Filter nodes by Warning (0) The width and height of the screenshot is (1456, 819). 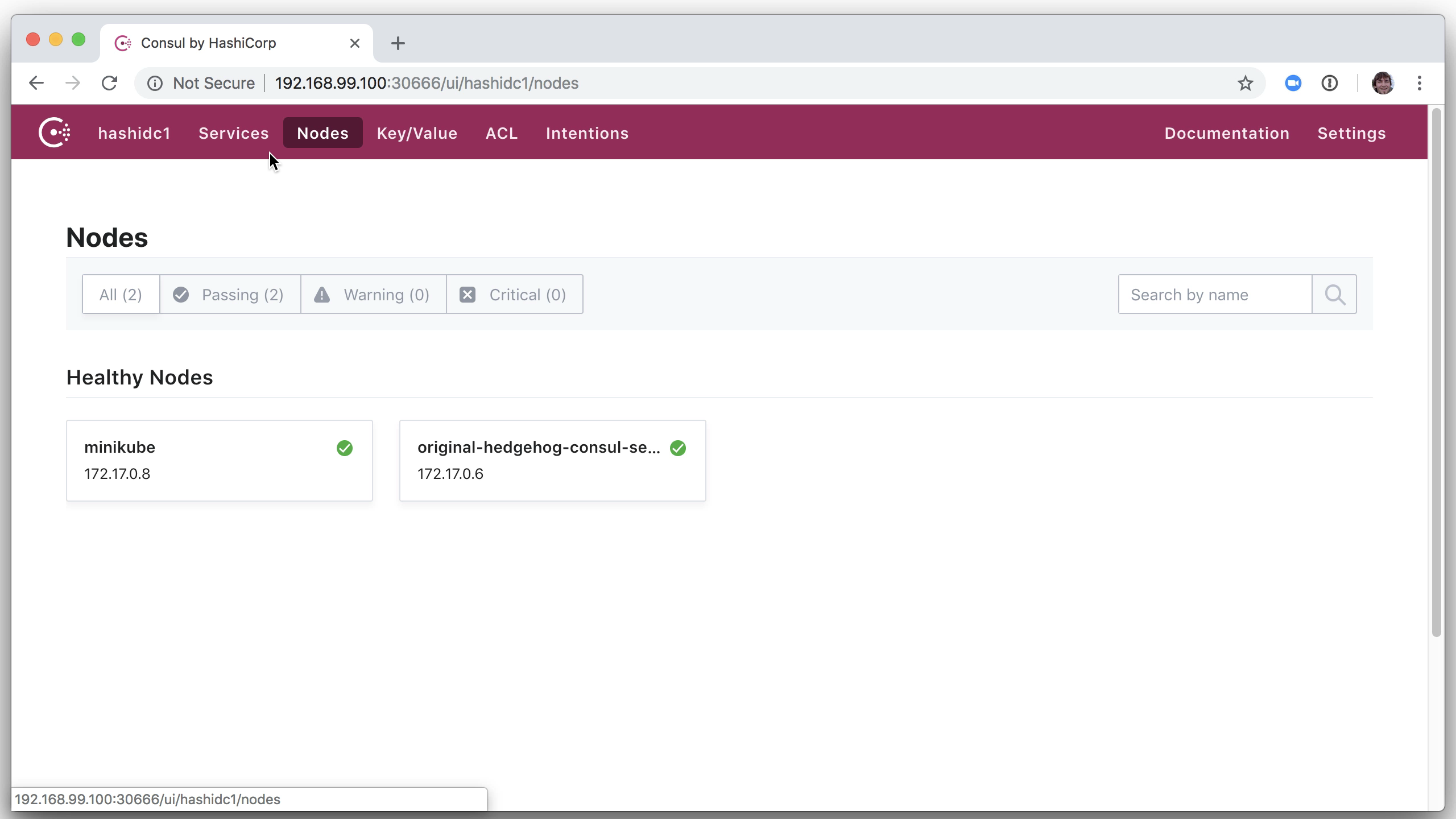click(x=374, y=295)
